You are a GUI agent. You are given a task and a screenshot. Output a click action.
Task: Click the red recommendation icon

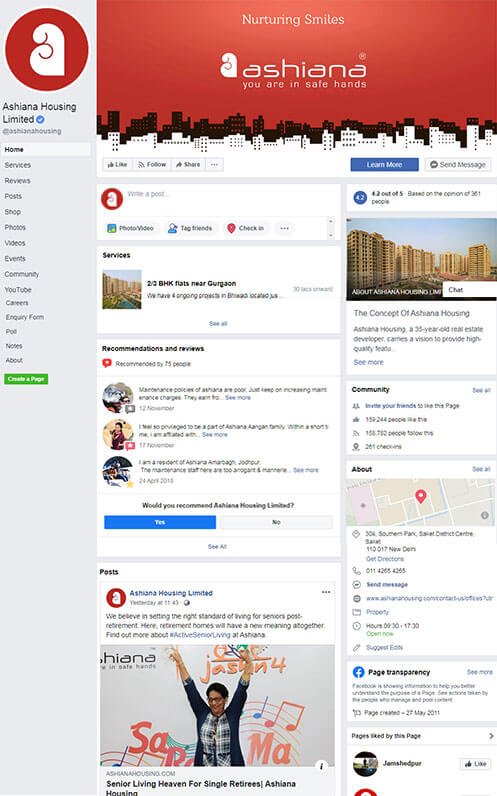point(107,363)
